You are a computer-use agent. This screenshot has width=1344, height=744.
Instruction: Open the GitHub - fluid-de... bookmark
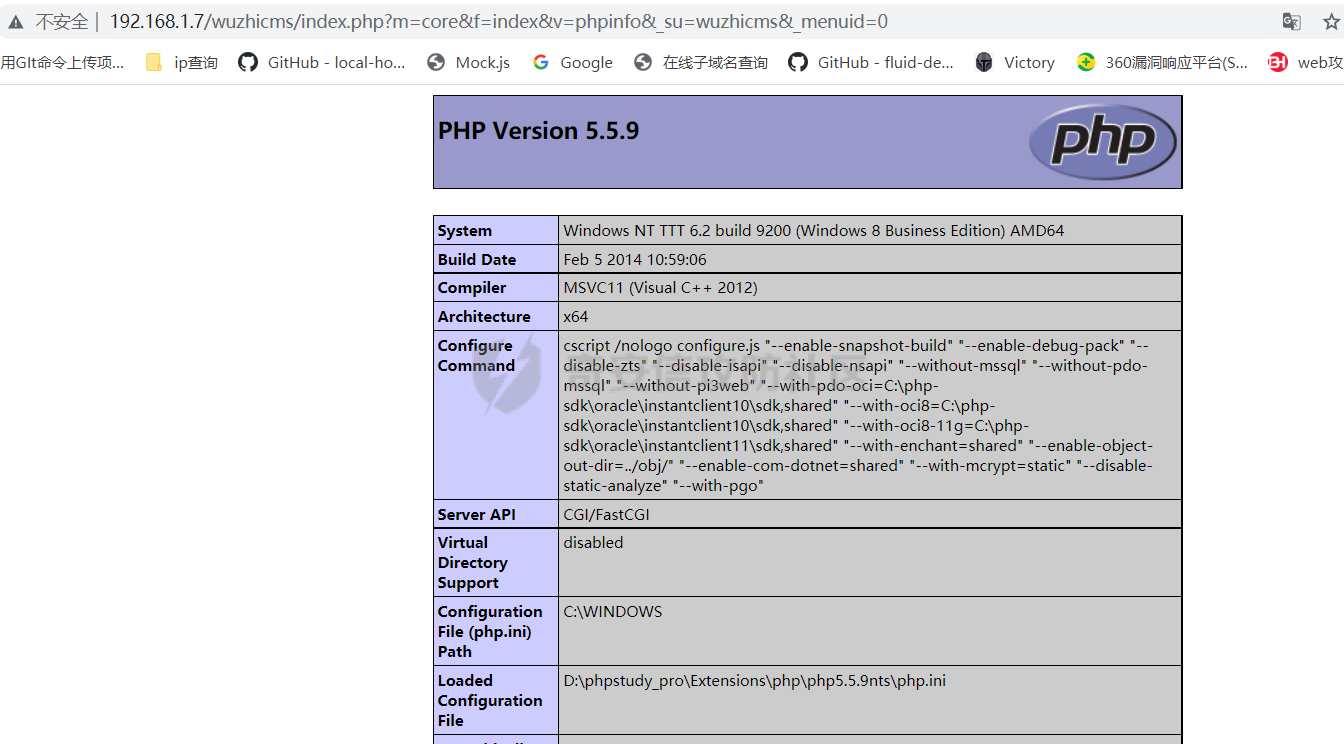point(871,62)
